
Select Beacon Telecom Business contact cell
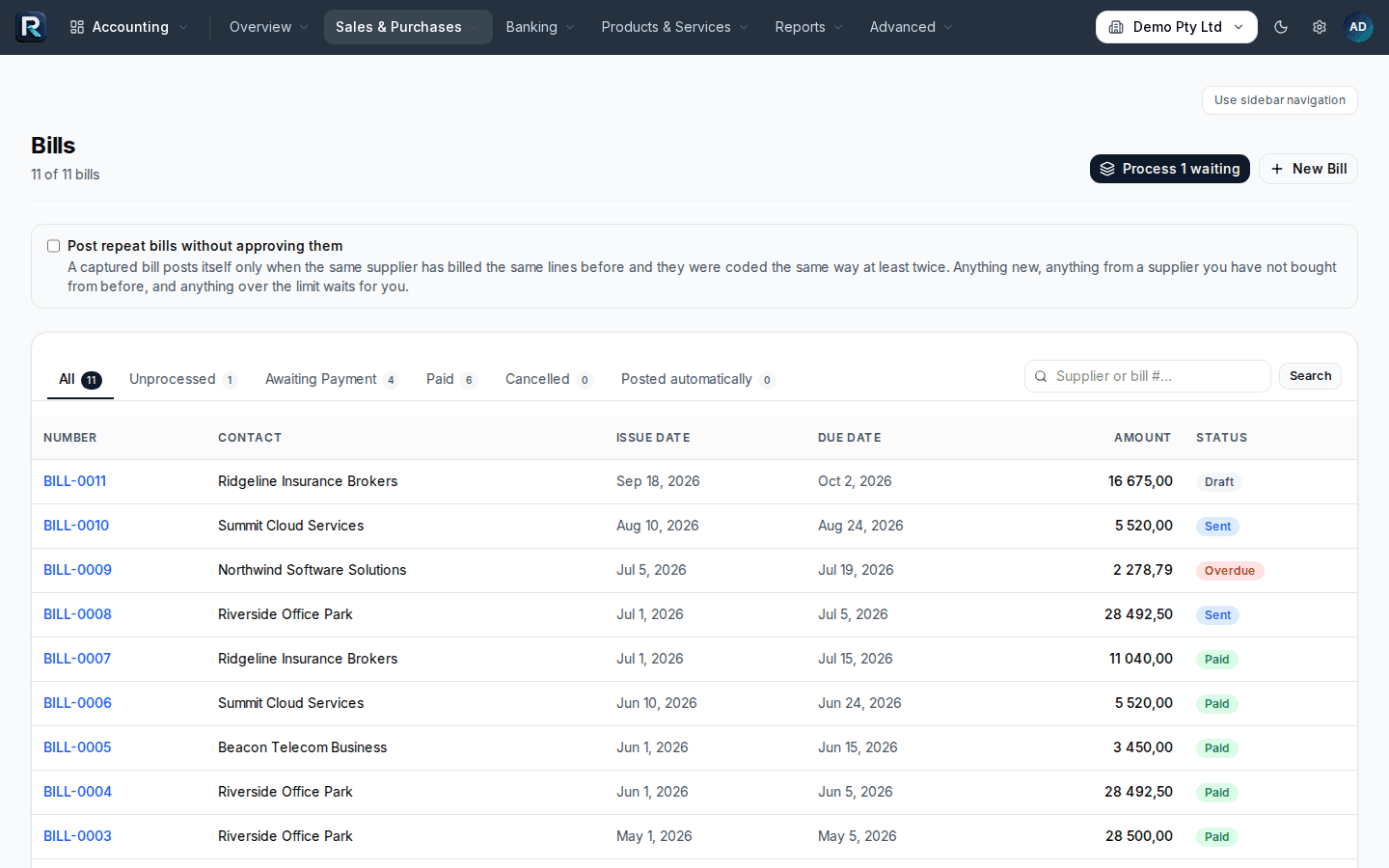pos(302,747)
